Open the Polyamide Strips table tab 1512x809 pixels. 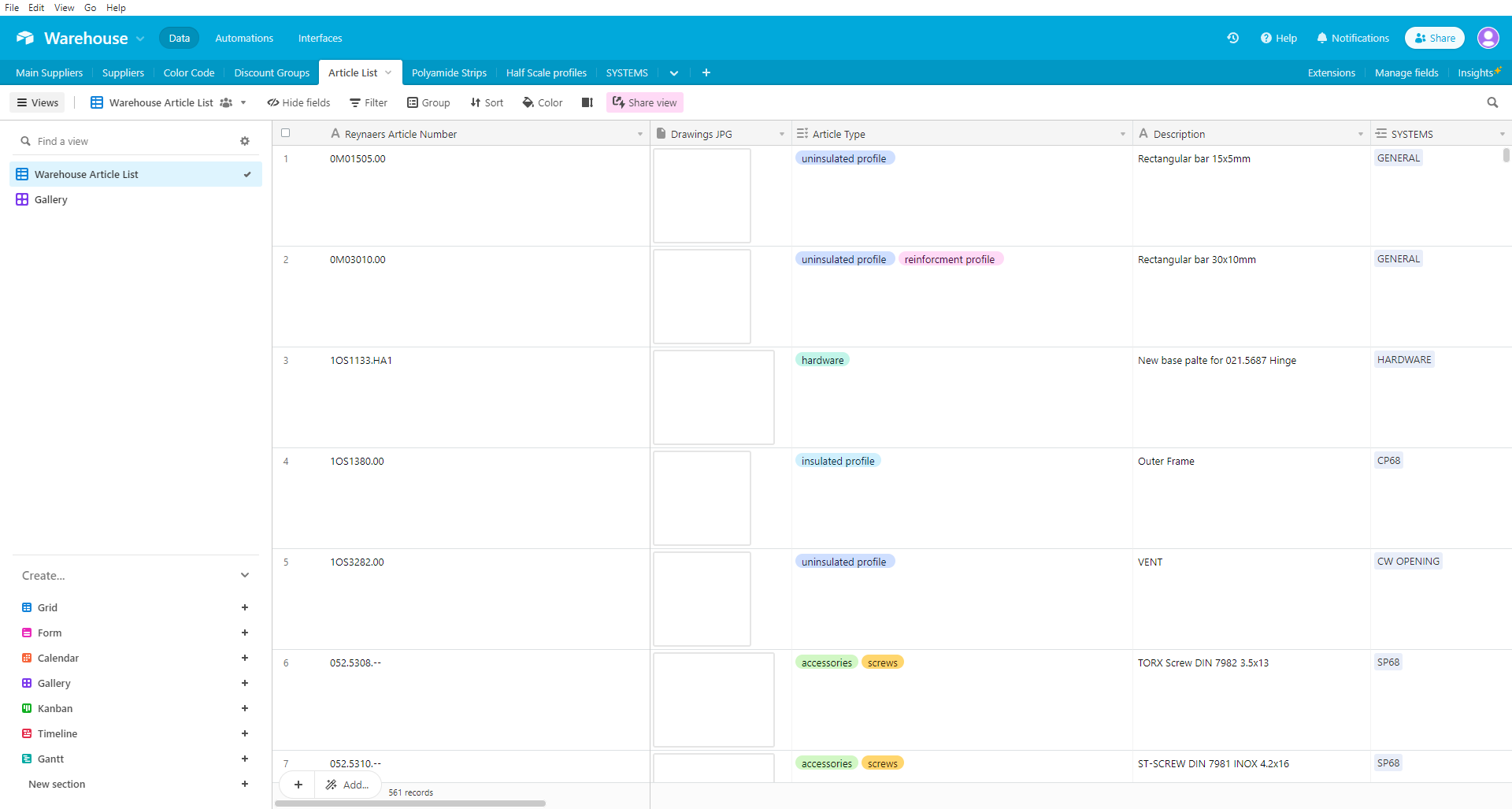pos(449,72)
